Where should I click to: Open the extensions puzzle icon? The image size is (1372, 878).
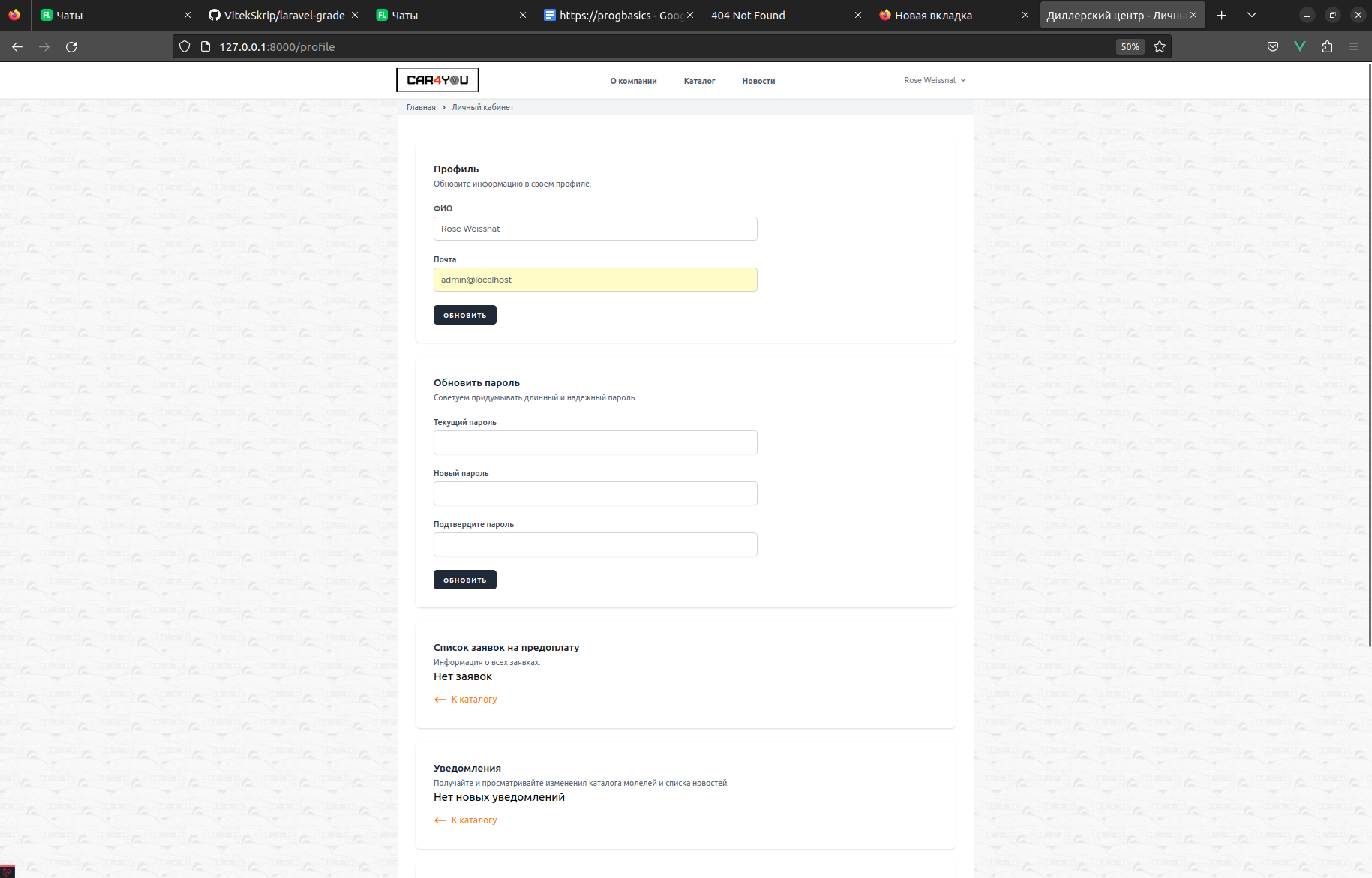(x=1327, y=46)
